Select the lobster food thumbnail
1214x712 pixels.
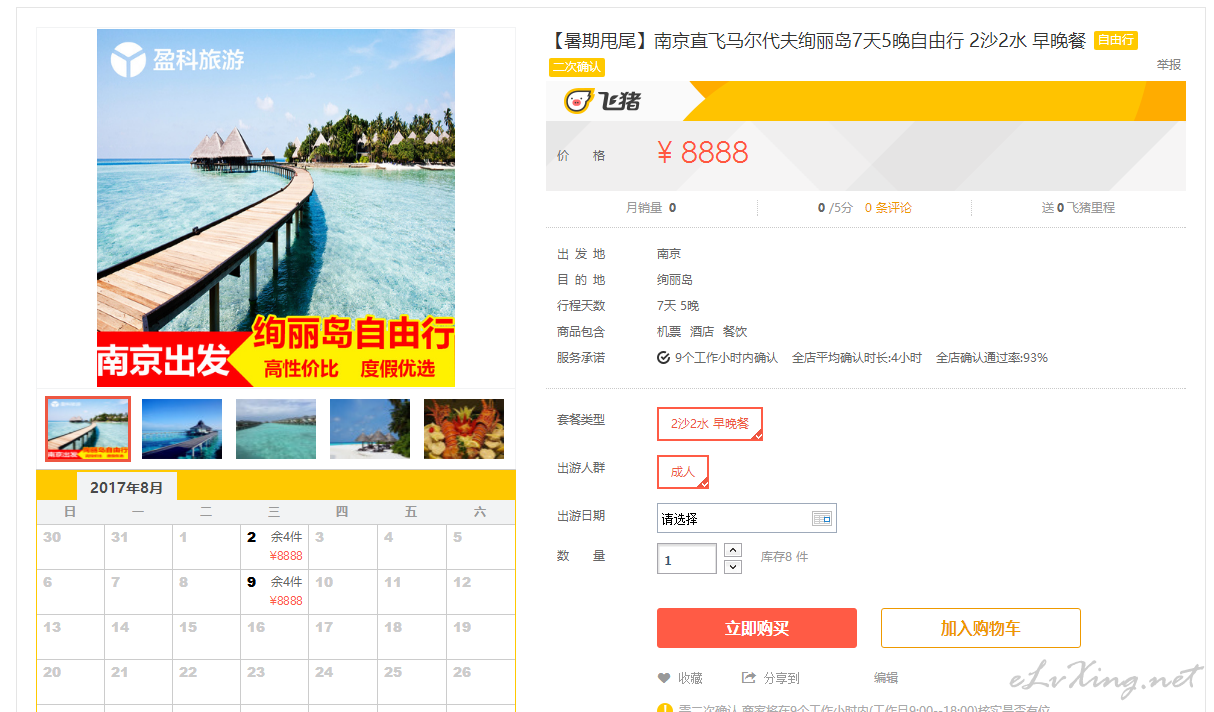[x=464, y=429]
